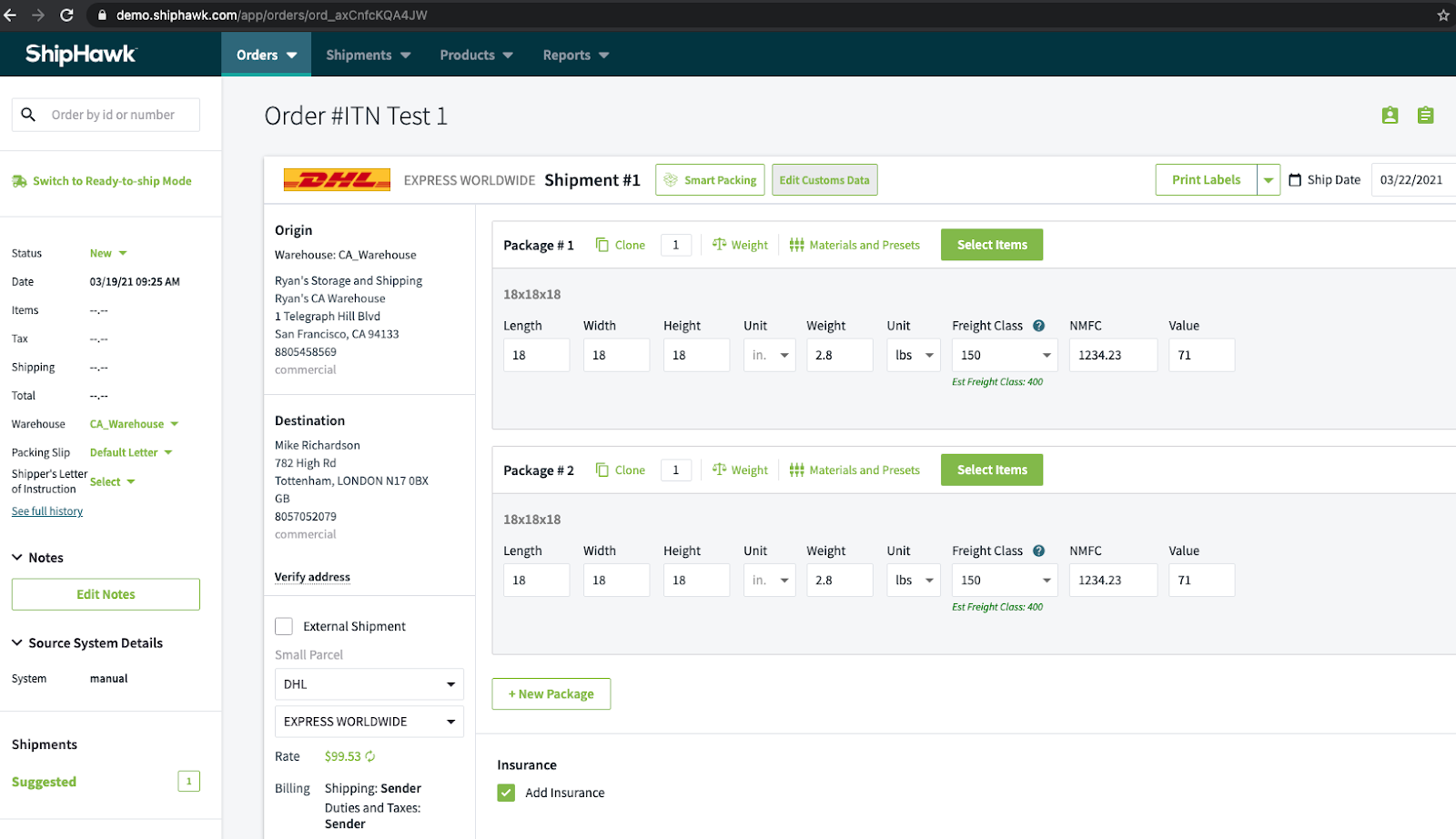
Task: Click the calendar icon next to Ship Date
Action: [1295, 179]
